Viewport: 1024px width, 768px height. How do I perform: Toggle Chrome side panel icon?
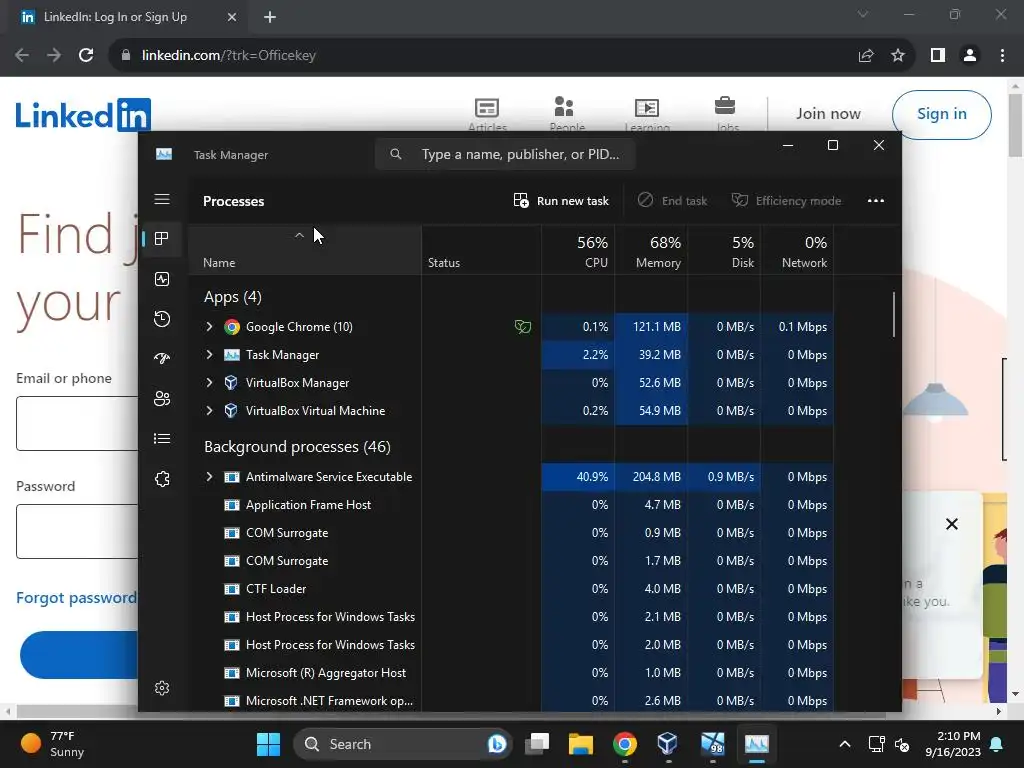(x=938, y=56)
